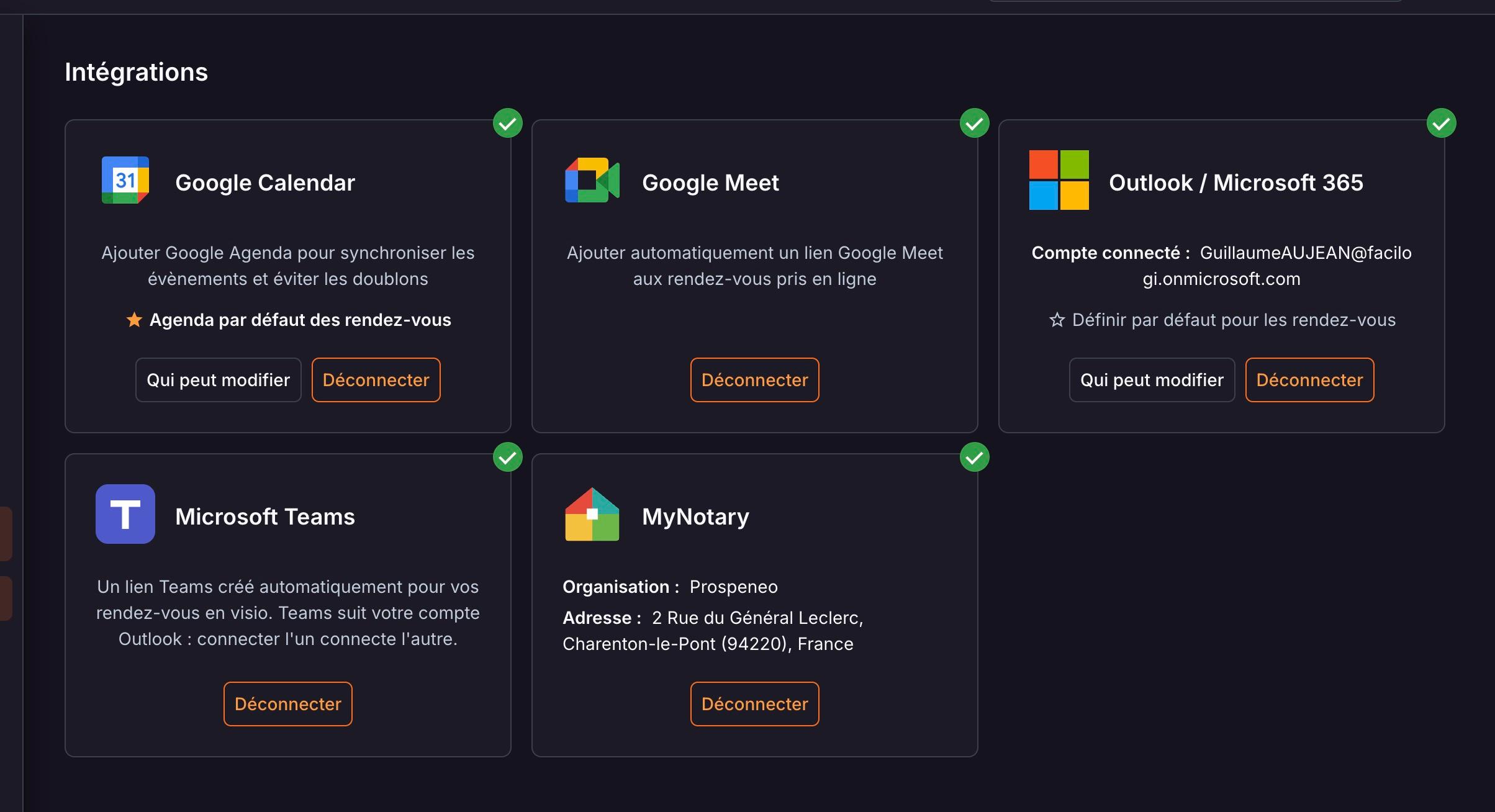Click the 'Google Meet' card title
1495x812 pixels.
tap(710, 183)
